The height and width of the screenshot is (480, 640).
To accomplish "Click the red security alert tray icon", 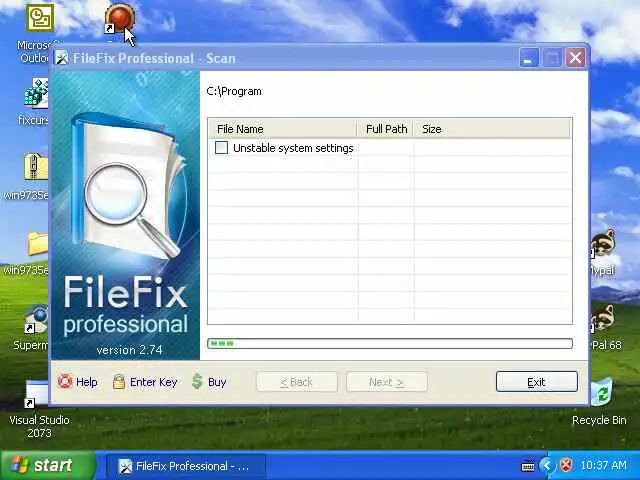I will pos(566,465).
